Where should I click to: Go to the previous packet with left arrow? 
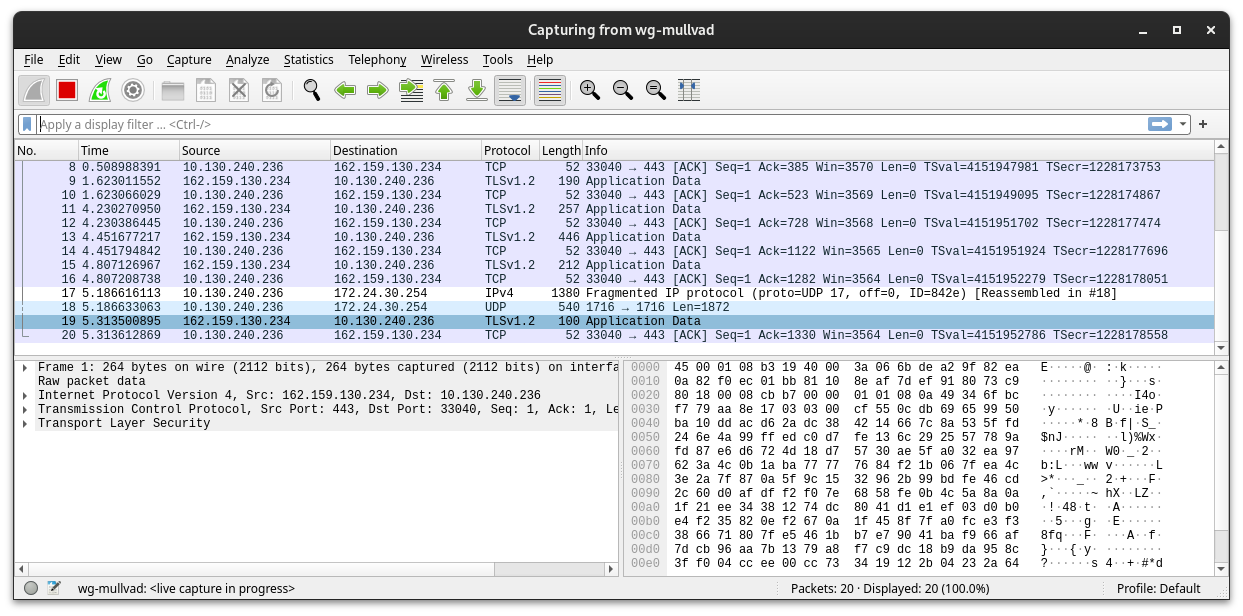tap(345, 91)
